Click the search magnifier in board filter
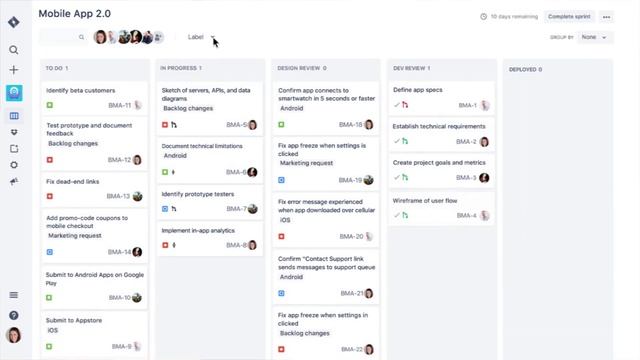640x360 pixels. click(81, 37)
